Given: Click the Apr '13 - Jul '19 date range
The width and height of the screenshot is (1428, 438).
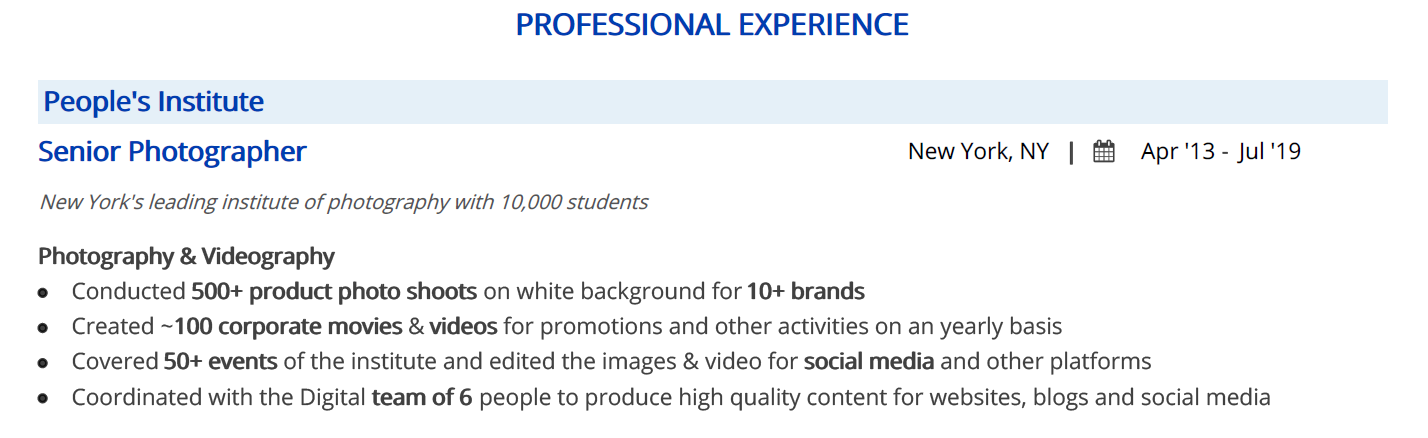Looking at the screenshot, I should click(x=1220, y=152).
